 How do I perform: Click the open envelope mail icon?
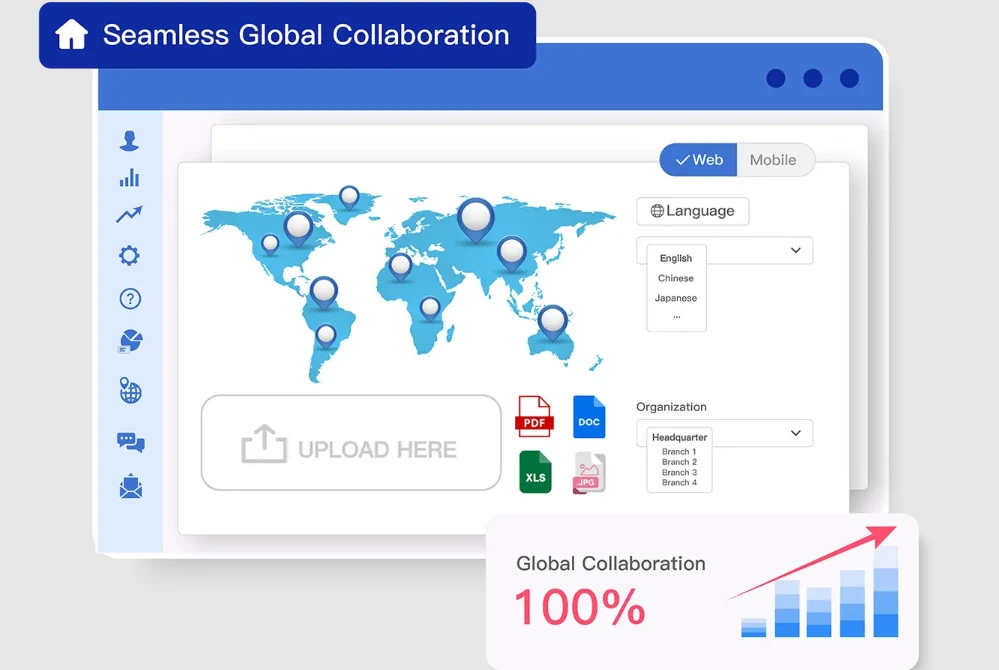point(130,487)
